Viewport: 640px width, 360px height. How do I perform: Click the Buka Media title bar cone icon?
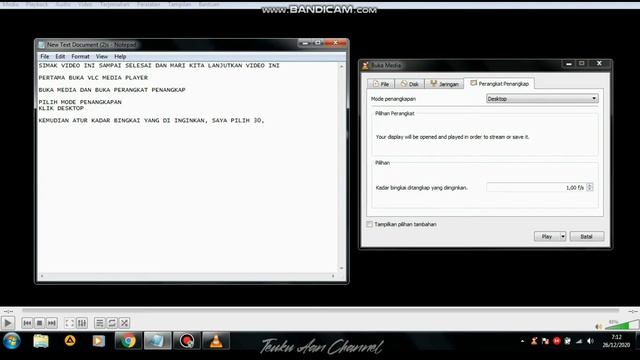point(365,65)
